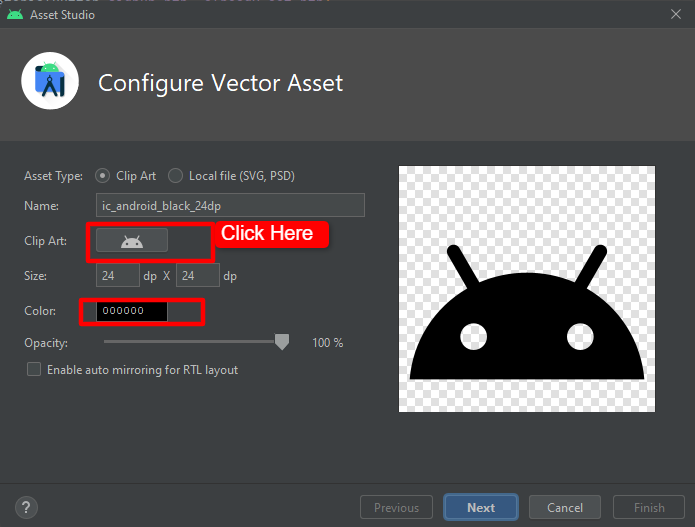Click the Android Studio logo icon
This screenshot has height=527, width=695.
pyautogui.click(x=50, y=81)
